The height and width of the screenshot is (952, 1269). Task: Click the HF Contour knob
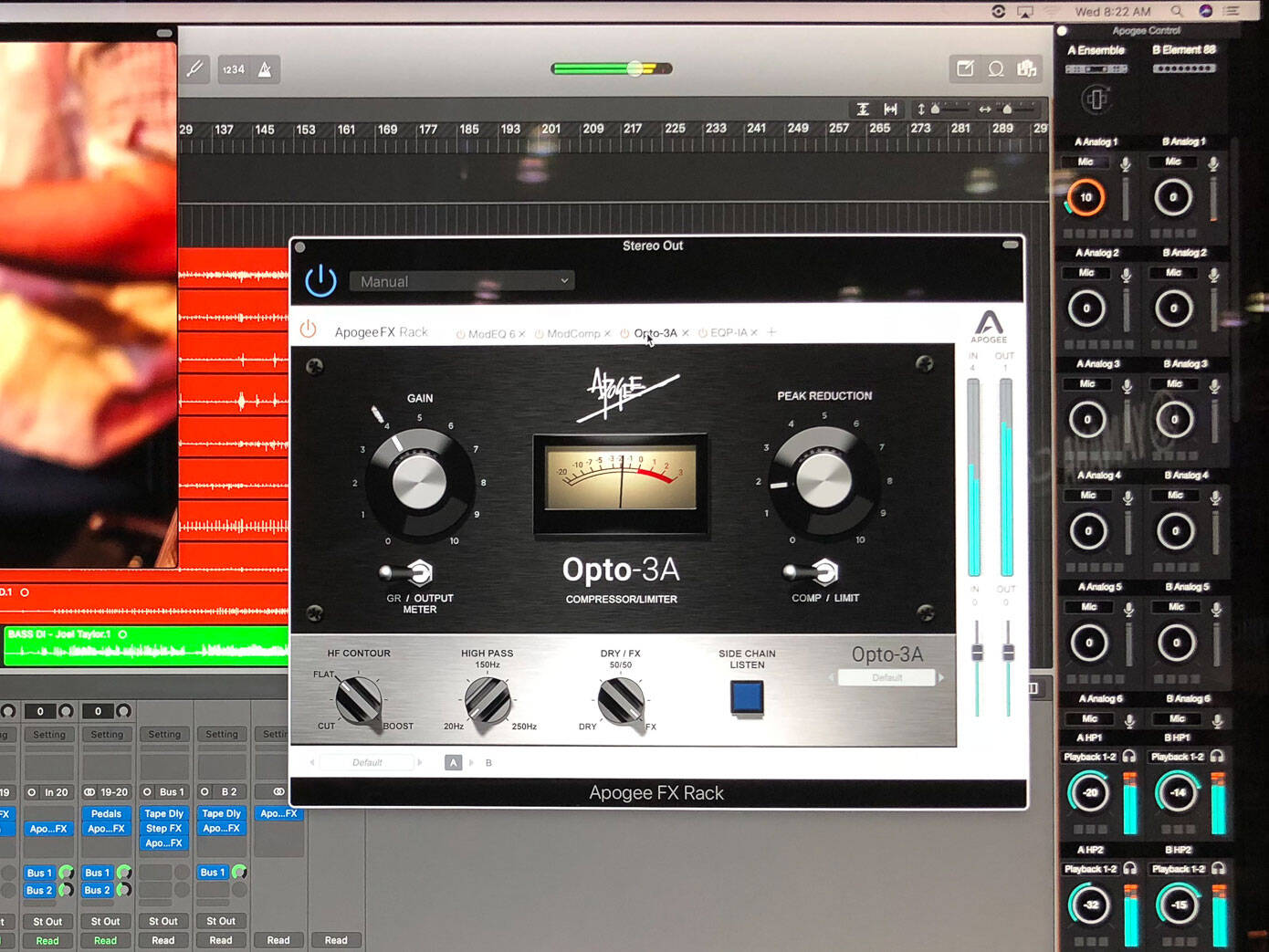click(x=358, y=702)
